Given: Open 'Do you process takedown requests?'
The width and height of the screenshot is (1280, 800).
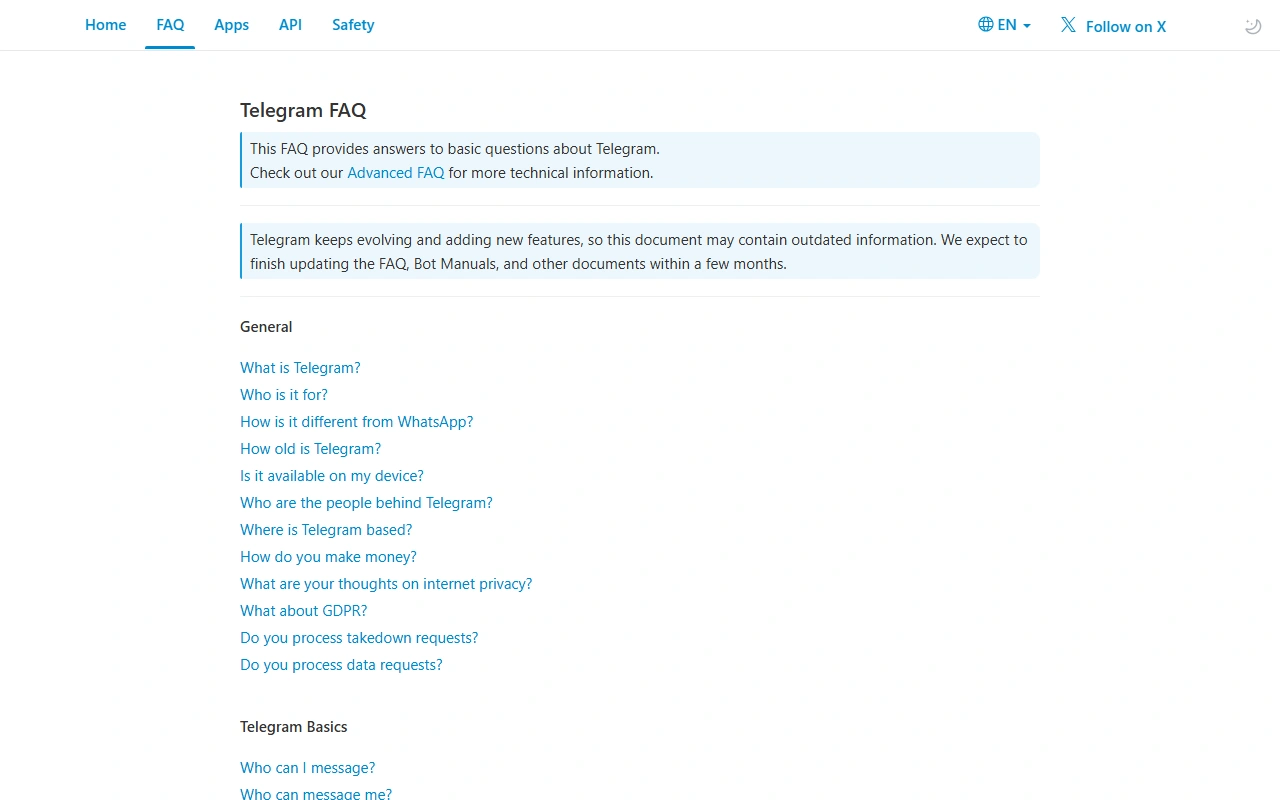Looking at the screenshot, I should (x=359, y=638).
